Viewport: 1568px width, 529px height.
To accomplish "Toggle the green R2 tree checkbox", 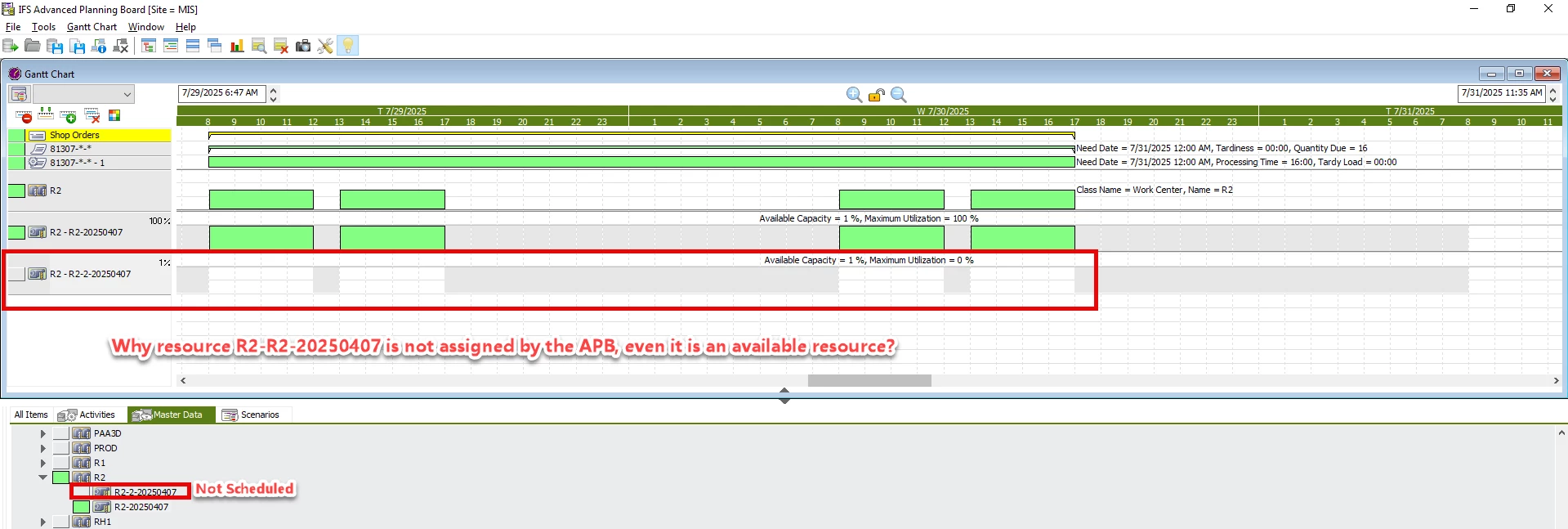I will (x=61, y=477).
